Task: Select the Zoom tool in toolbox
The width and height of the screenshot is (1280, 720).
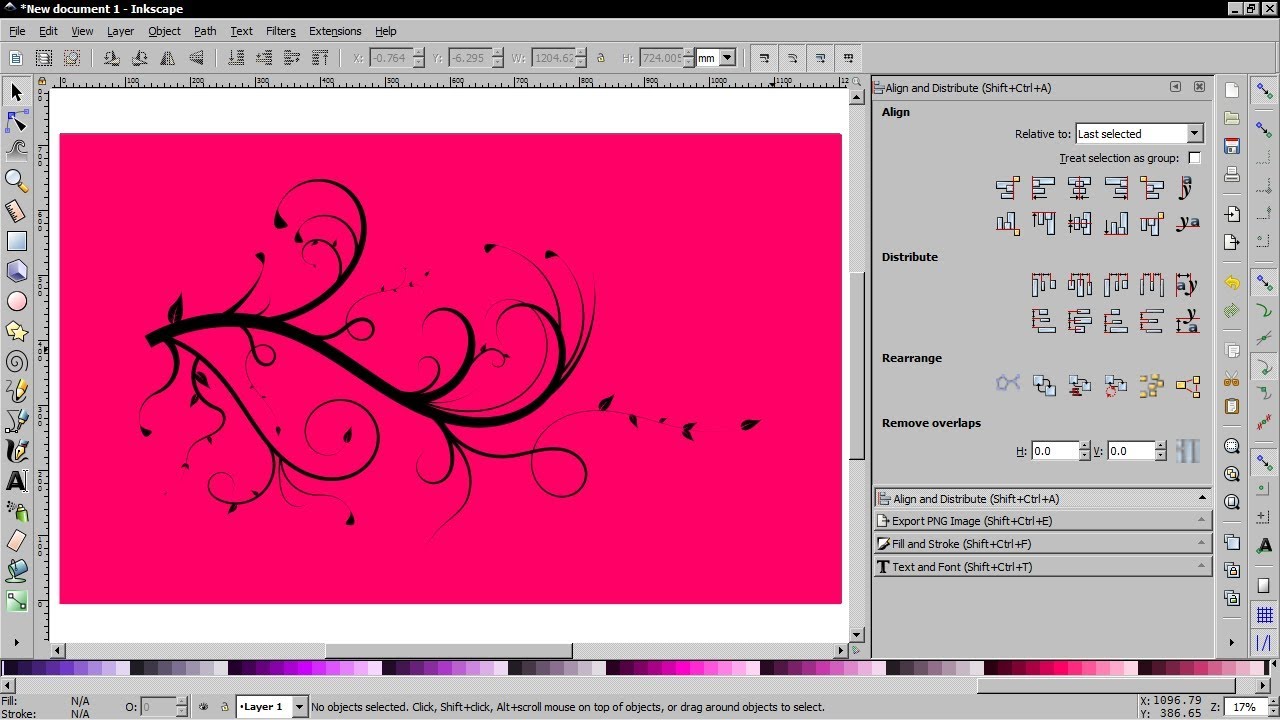Action: point(17,180)
